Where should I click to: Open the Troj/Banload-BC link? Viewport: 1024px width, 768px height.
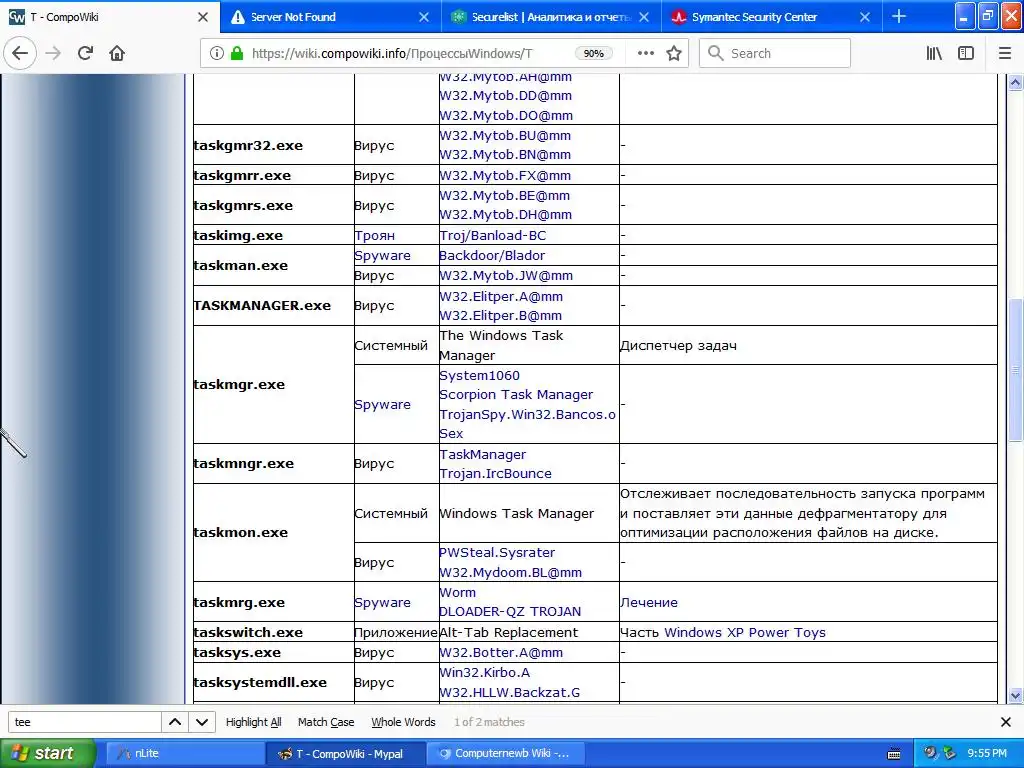coord(492,235)
